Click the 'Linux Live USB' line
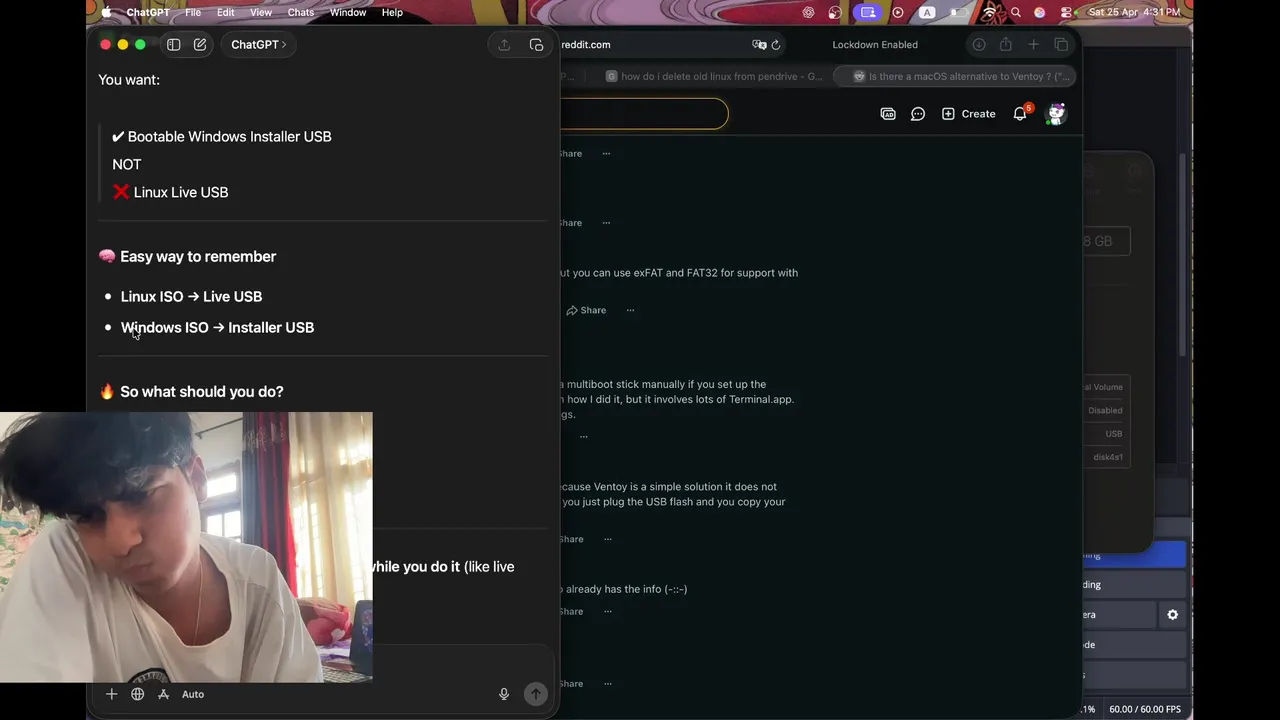The image size is (1280, 720). (x=181, y=192)
